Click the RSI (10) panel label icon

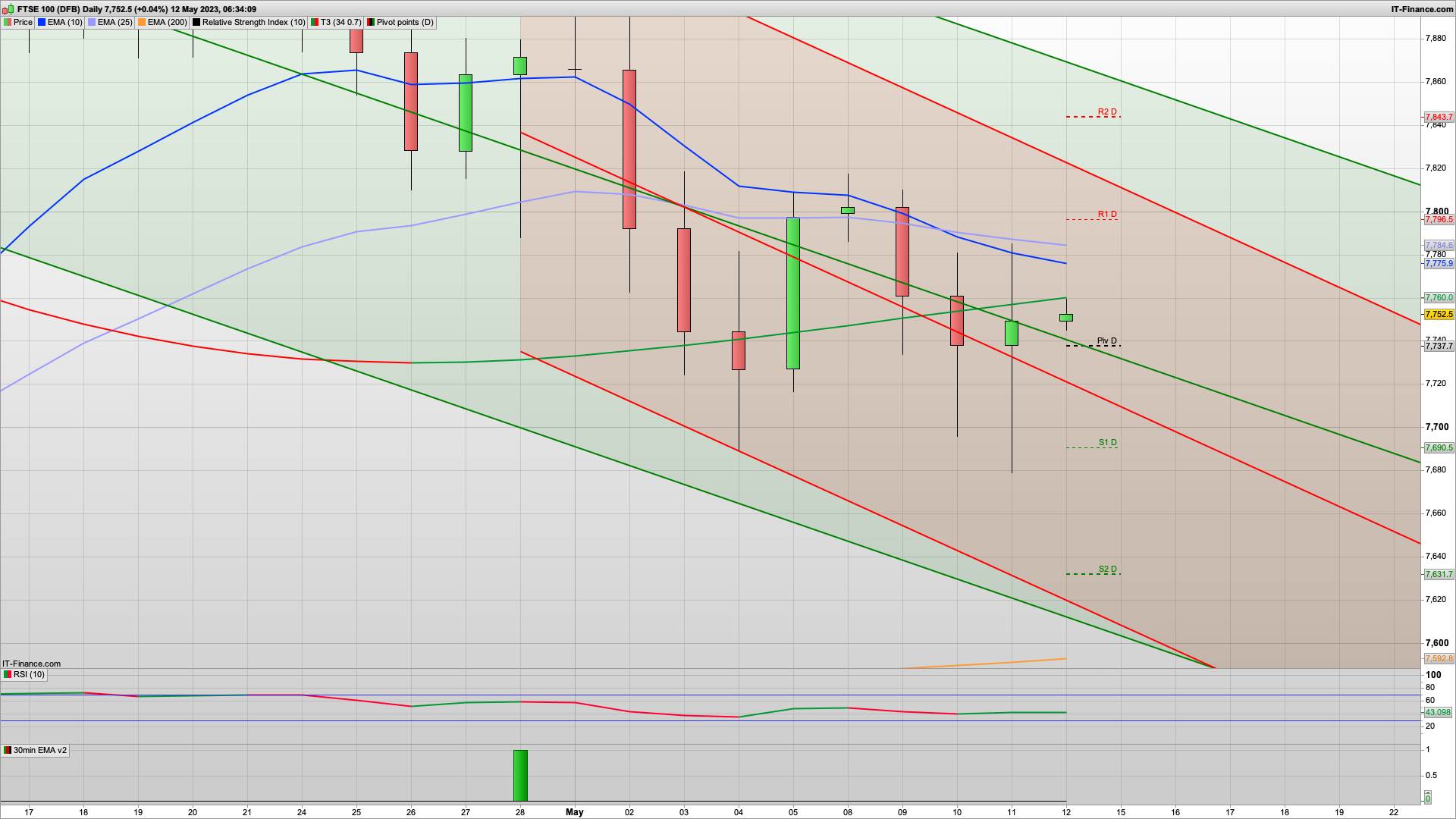click(x=8, y=674)
